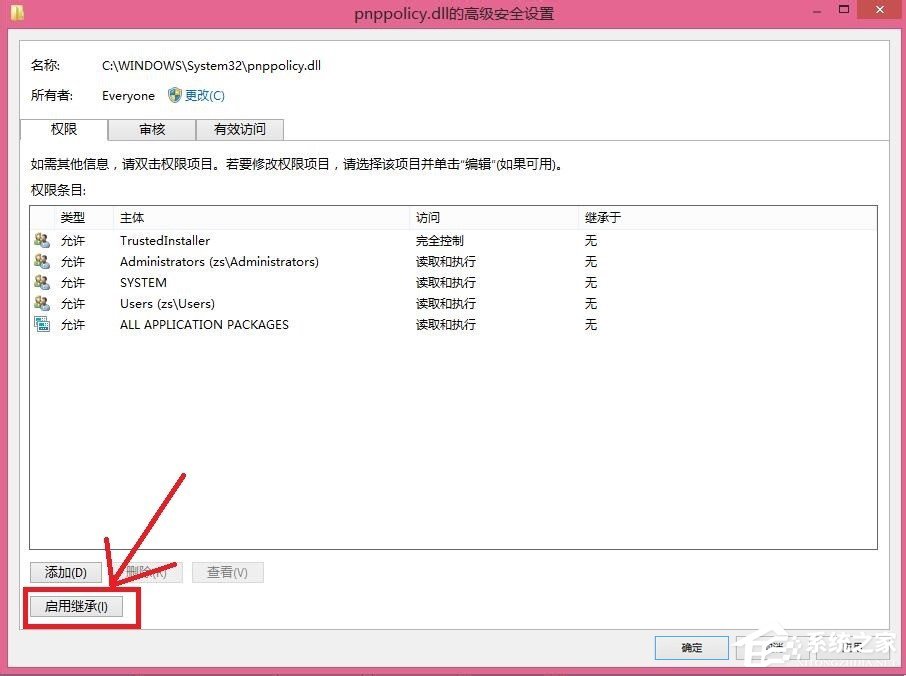The height and width of the screenshot is (676, 906).
Task: Click the SYSTEM entry's group icon
Action: (x=41, y=282)
